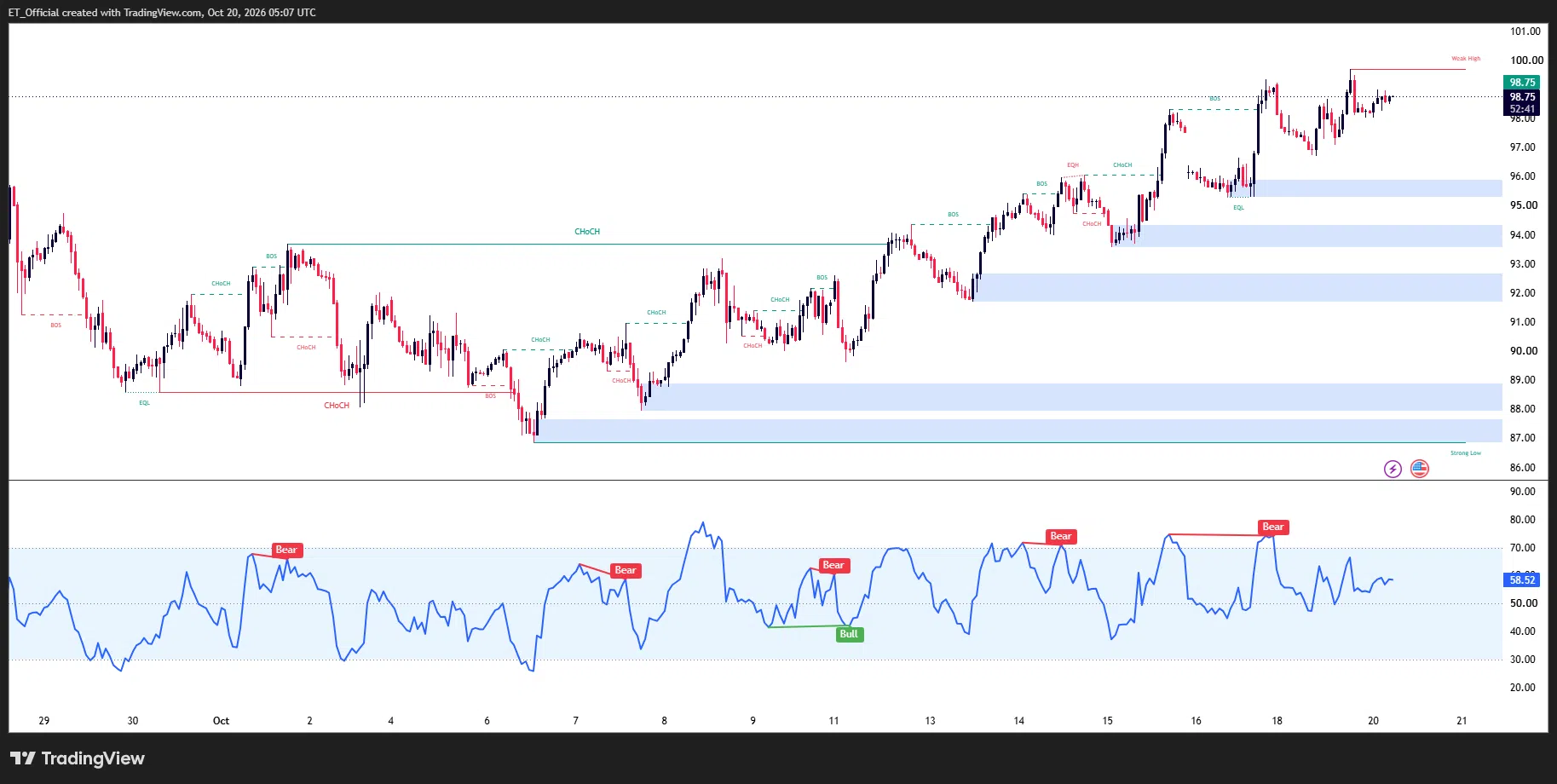
Task: Click the red EQH label
Action: coord(1073,165)
